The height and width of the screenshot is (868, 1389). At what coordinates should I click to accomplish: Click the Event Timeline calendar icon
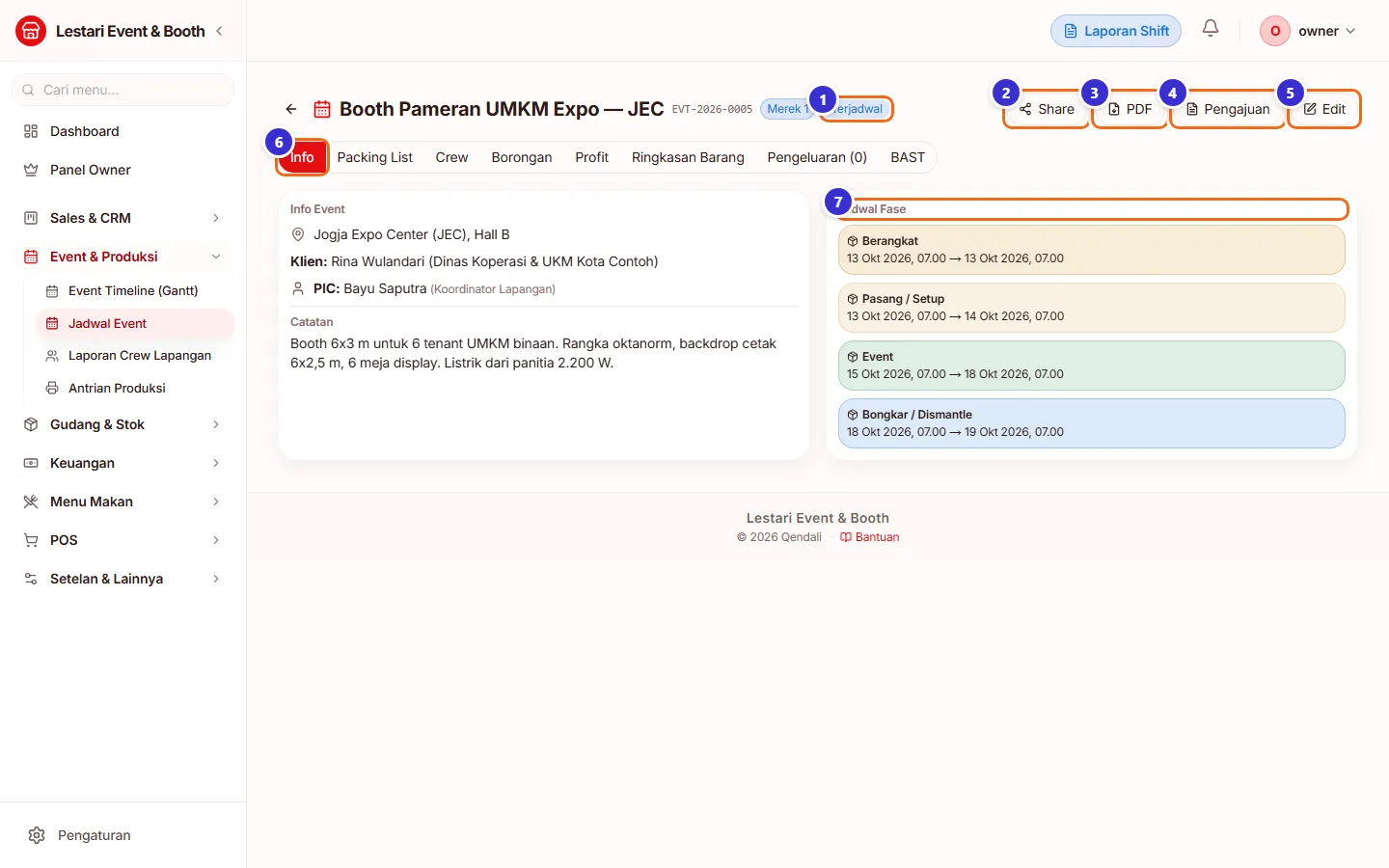(52, 290)
